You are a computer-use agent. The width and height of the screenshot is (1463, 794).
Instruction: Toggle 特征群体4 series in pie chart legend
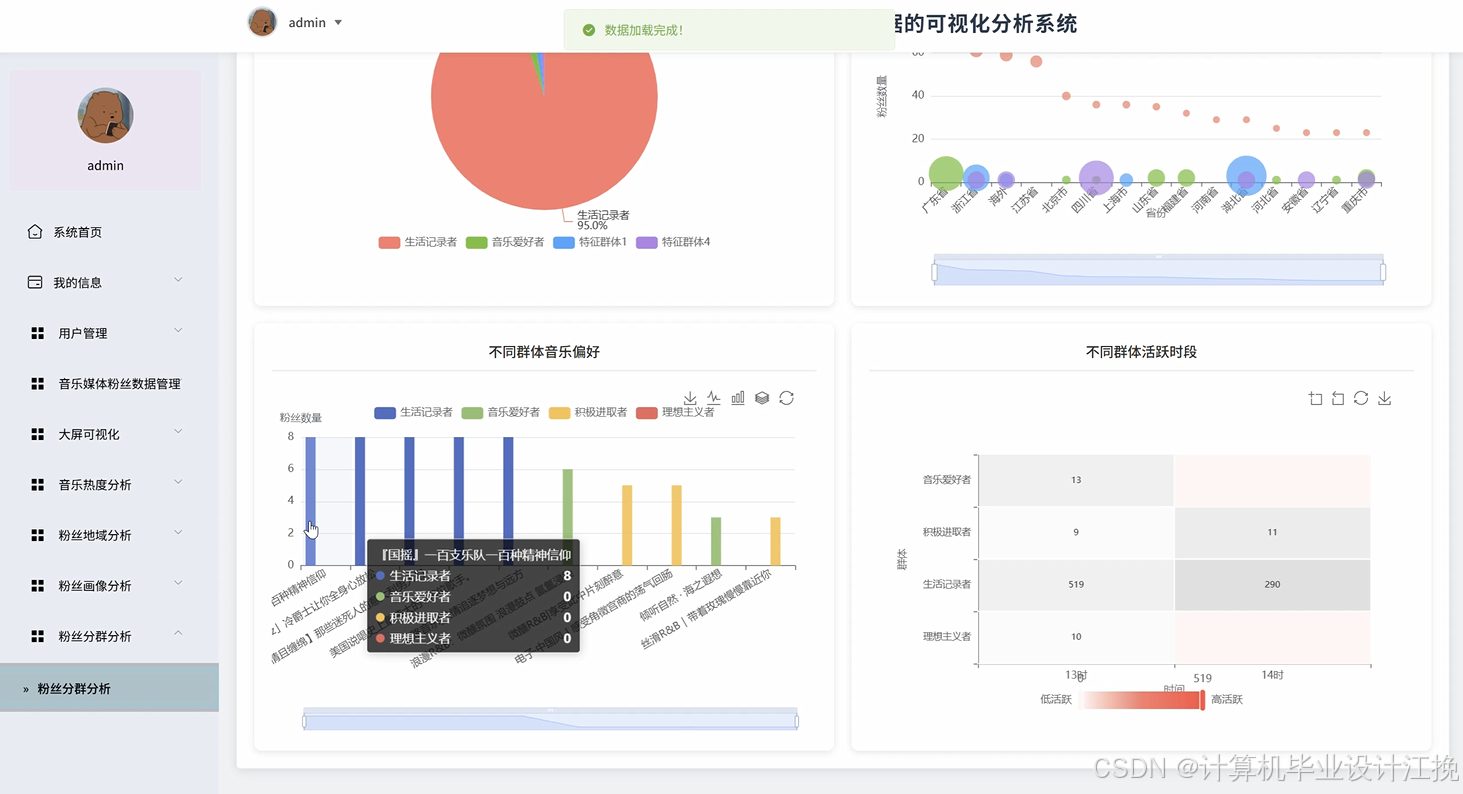673,242
